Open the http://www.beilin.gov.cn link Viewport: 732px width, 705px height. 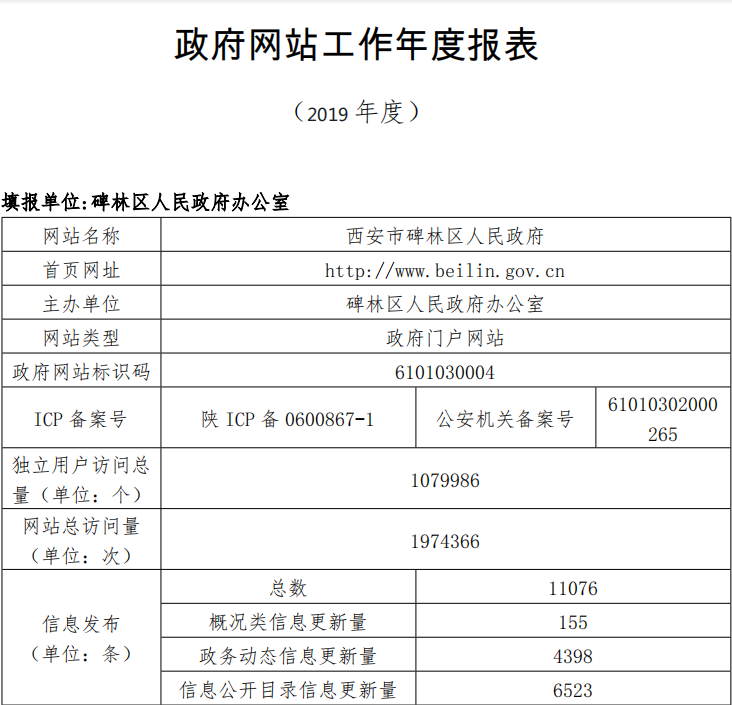(x=445, y=271)
